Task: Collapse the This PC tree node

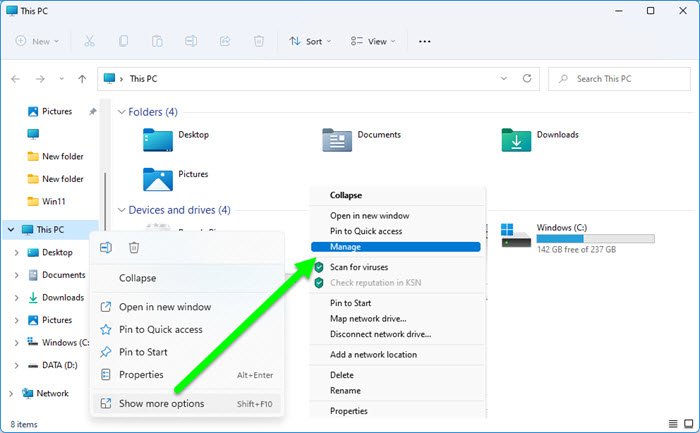Action: point(11,230)
